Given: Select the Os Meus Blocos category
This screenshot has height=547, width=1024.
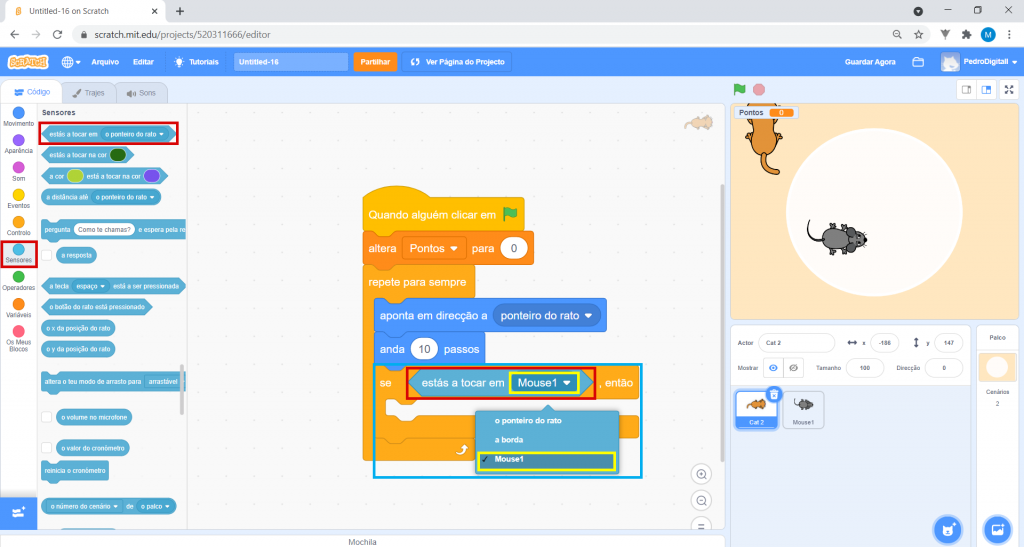Looking at the screenshot, I should tap(19, 337).
